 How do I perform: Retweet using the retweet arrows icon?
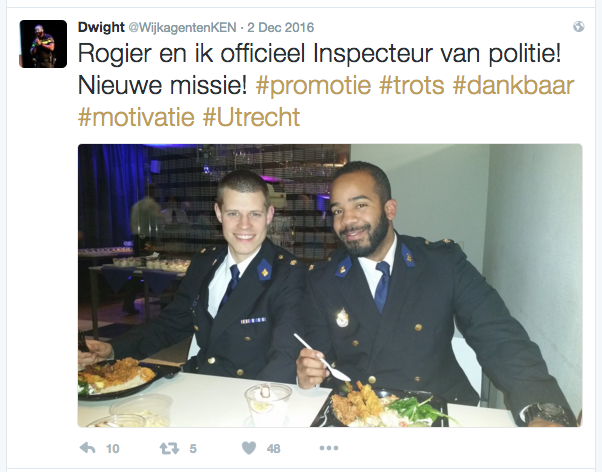[x=169, y=448]
